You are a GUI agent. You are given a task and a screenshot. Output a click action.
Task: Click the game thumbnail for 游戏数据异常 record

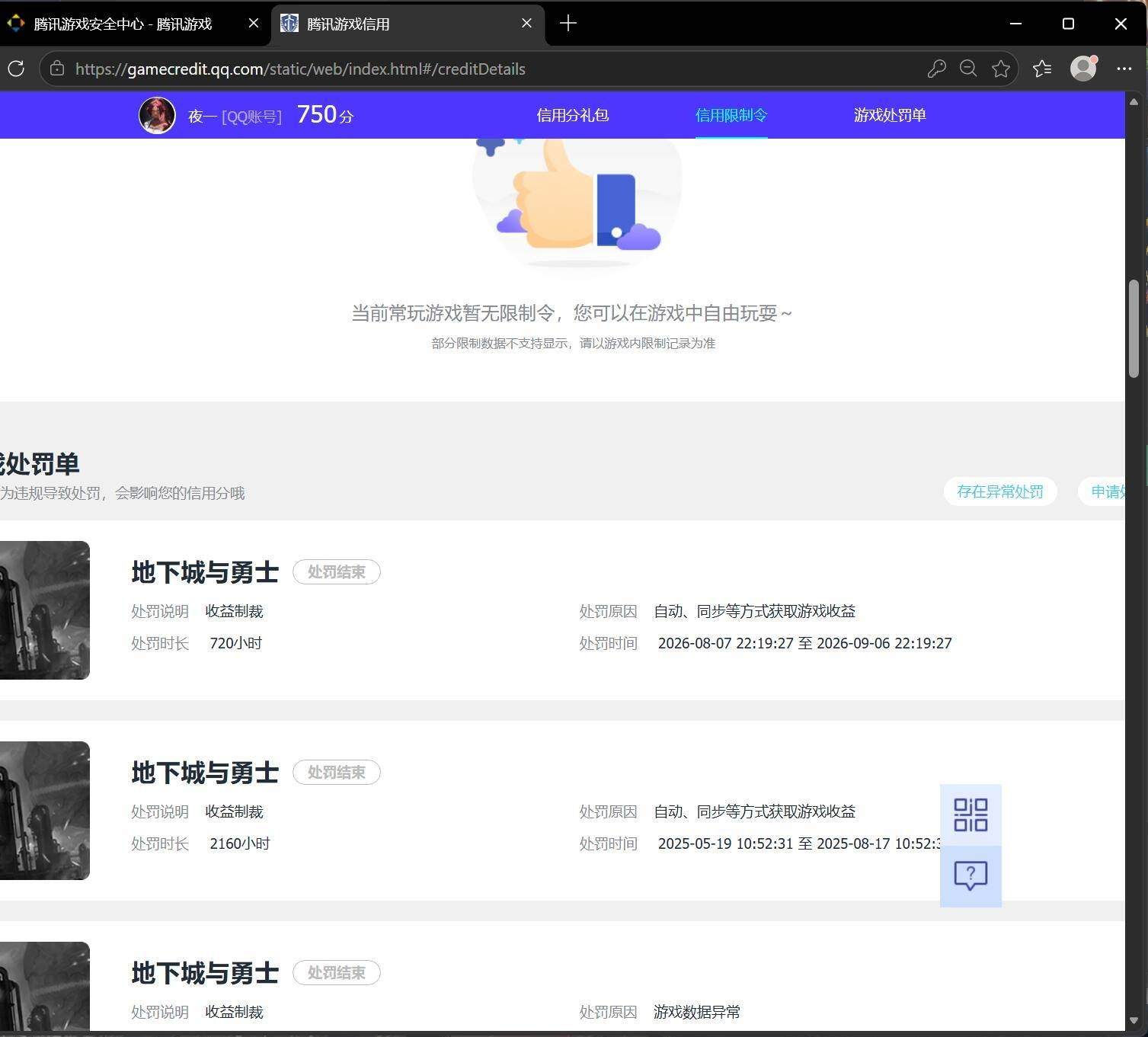click(45, 987)
